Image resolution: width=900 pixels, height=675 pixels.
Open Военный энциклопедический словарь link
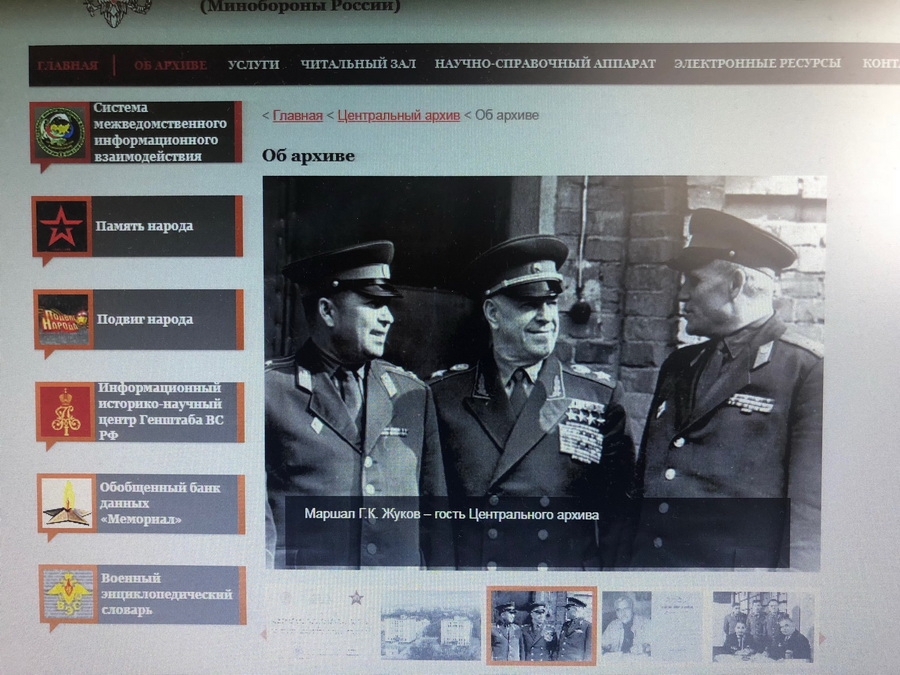(167, 594)
